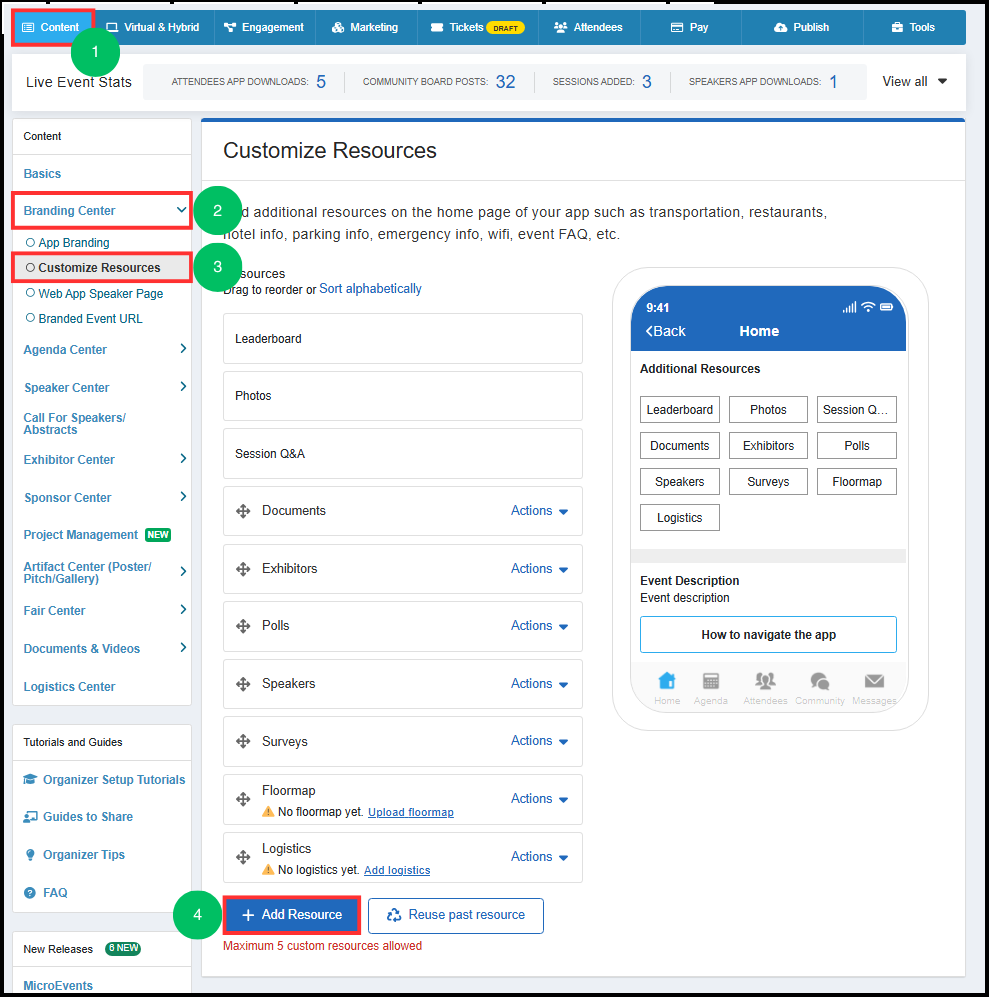This screenshot has width=989, height=997.
Task: Expand the Documents & Videos section
Action: point(183,648)
